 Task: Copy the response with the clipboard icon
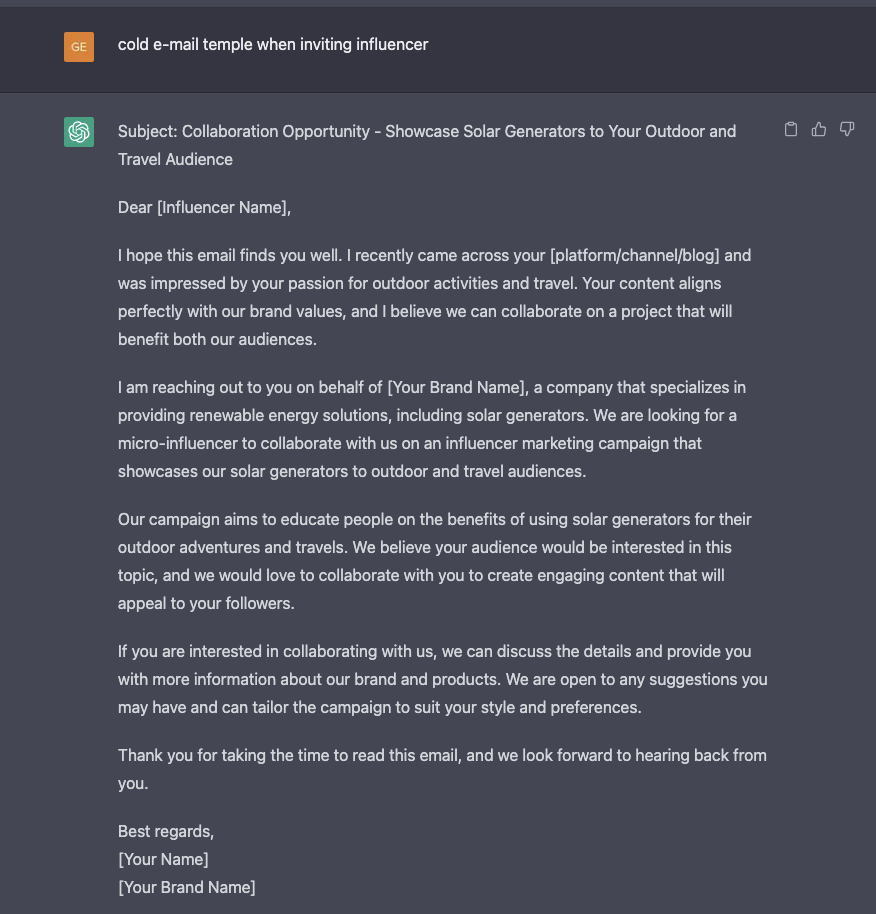click(790, 129)
